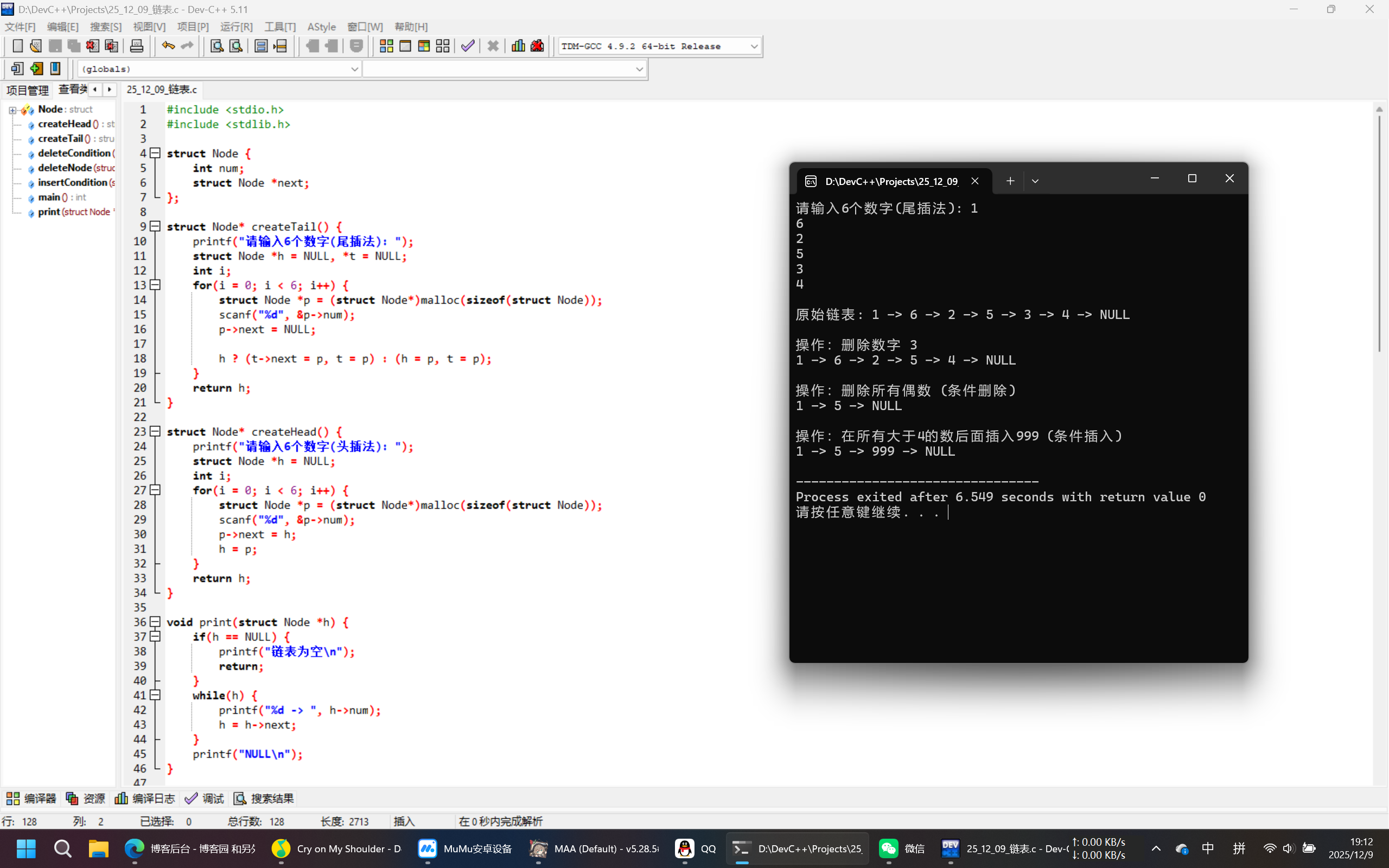Collapse the createTail function fold marker
Viewport: 1389px width, 868px height.
pos(155,226)
